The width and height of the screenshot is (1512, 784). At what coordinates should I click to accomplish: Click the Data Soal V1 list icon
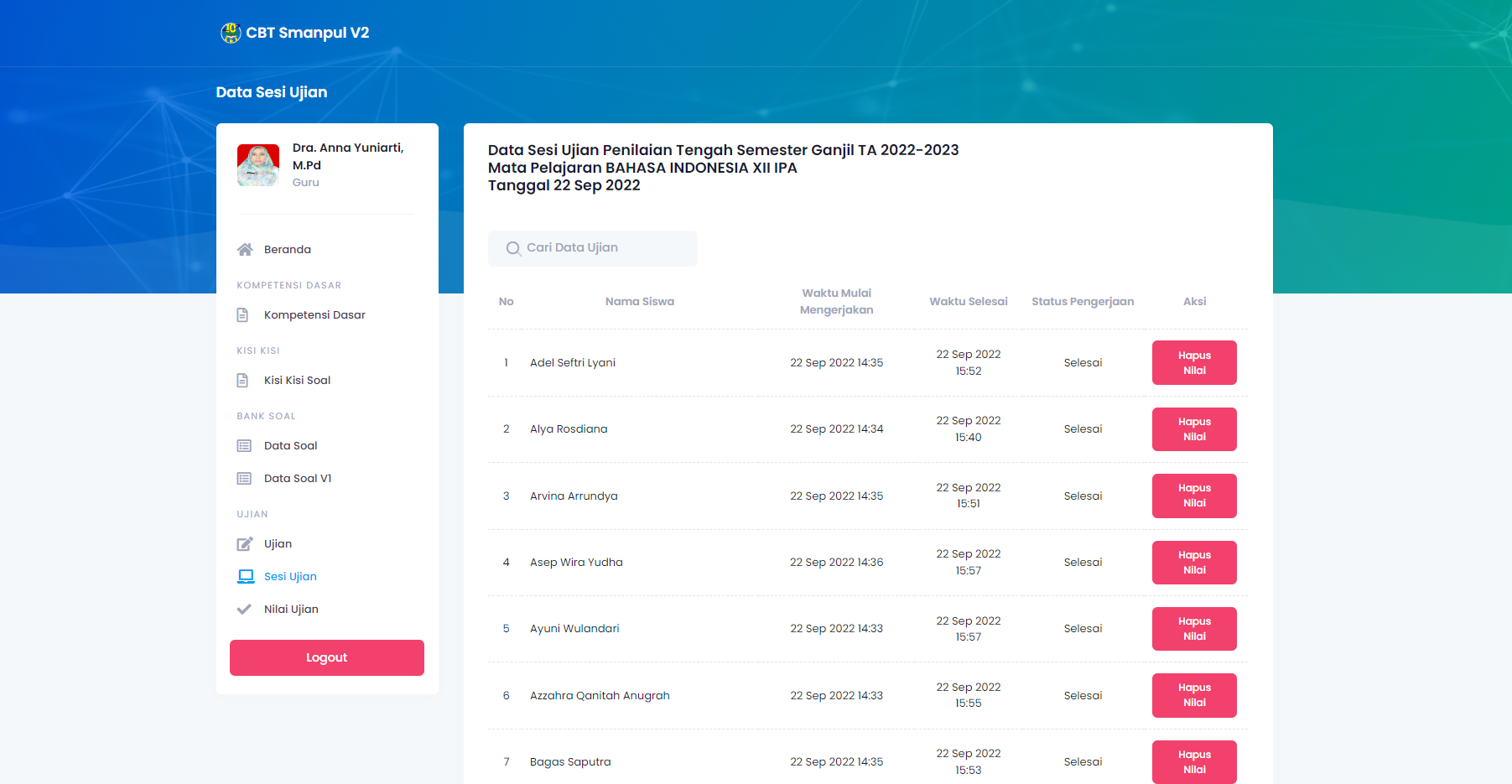(x=244, y=479)
